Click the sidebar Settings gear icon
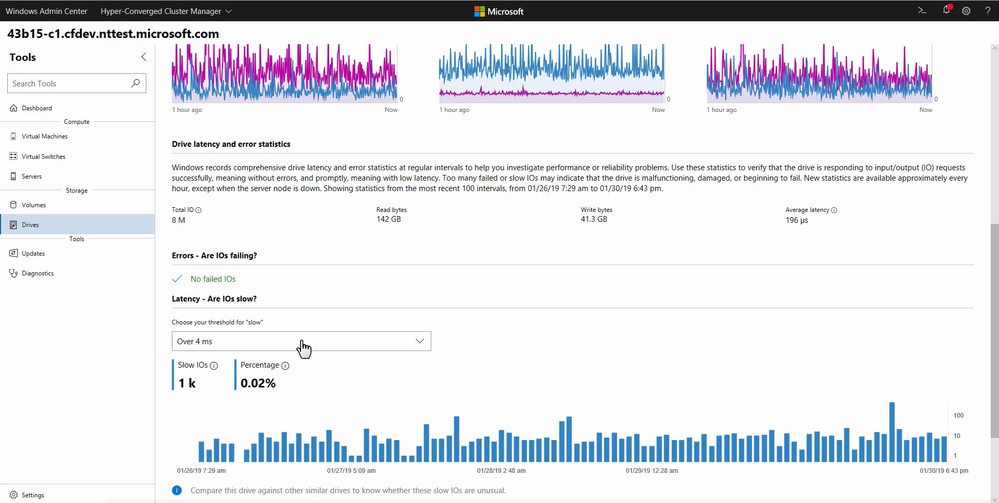999x503 pixels. (x=13, y=495)
